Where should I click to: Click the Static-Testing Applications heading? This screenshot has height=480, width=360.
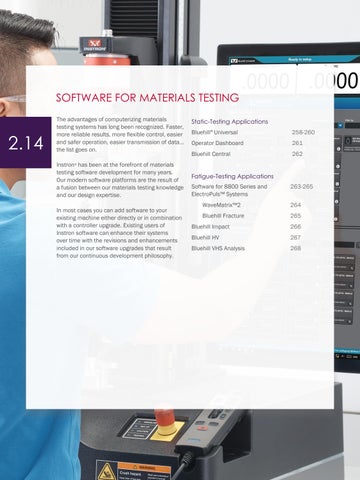(230, 121)
